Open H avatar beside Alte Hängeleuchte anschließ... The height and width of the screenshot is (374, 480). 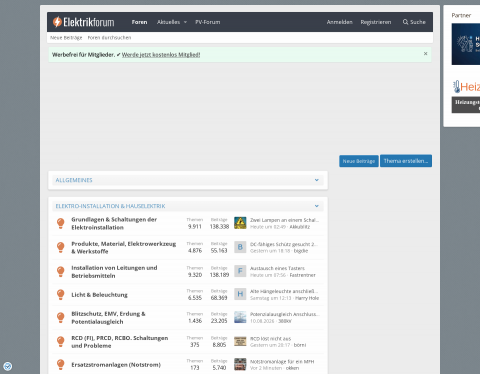tap(240, 294)
